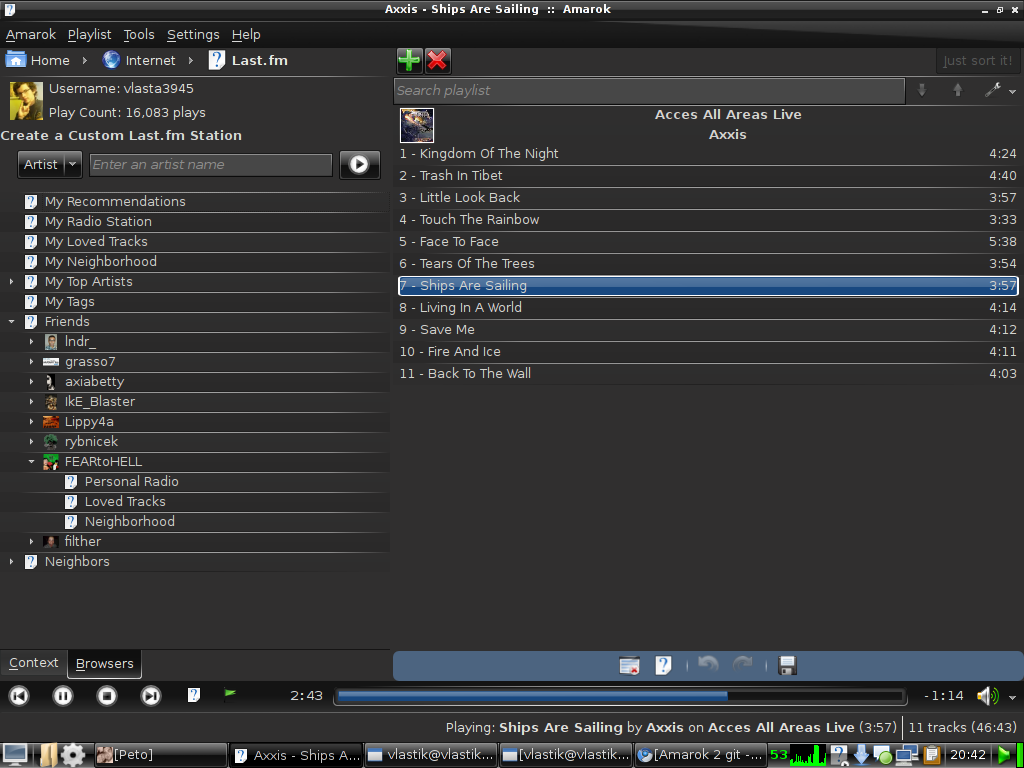
Task: Click the remaining time -1:14 label
Action: [944, 696]
